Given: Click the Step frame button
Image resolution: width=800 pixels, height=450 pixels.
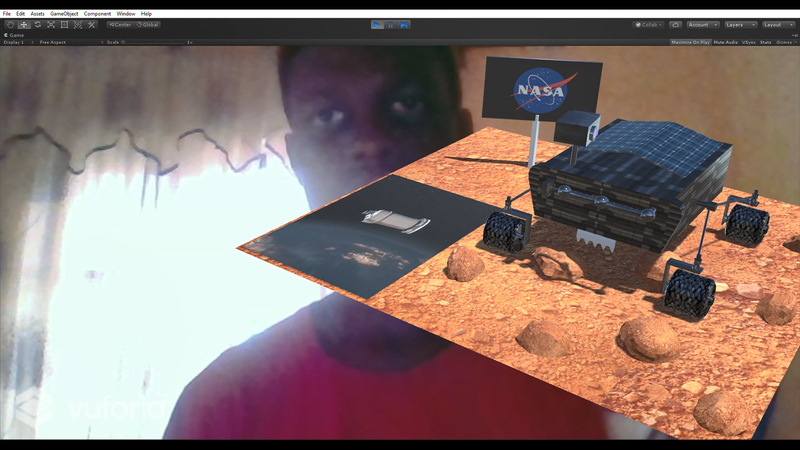Looking at the screenshot, I should pyautogui.click(x=404, y=24).
